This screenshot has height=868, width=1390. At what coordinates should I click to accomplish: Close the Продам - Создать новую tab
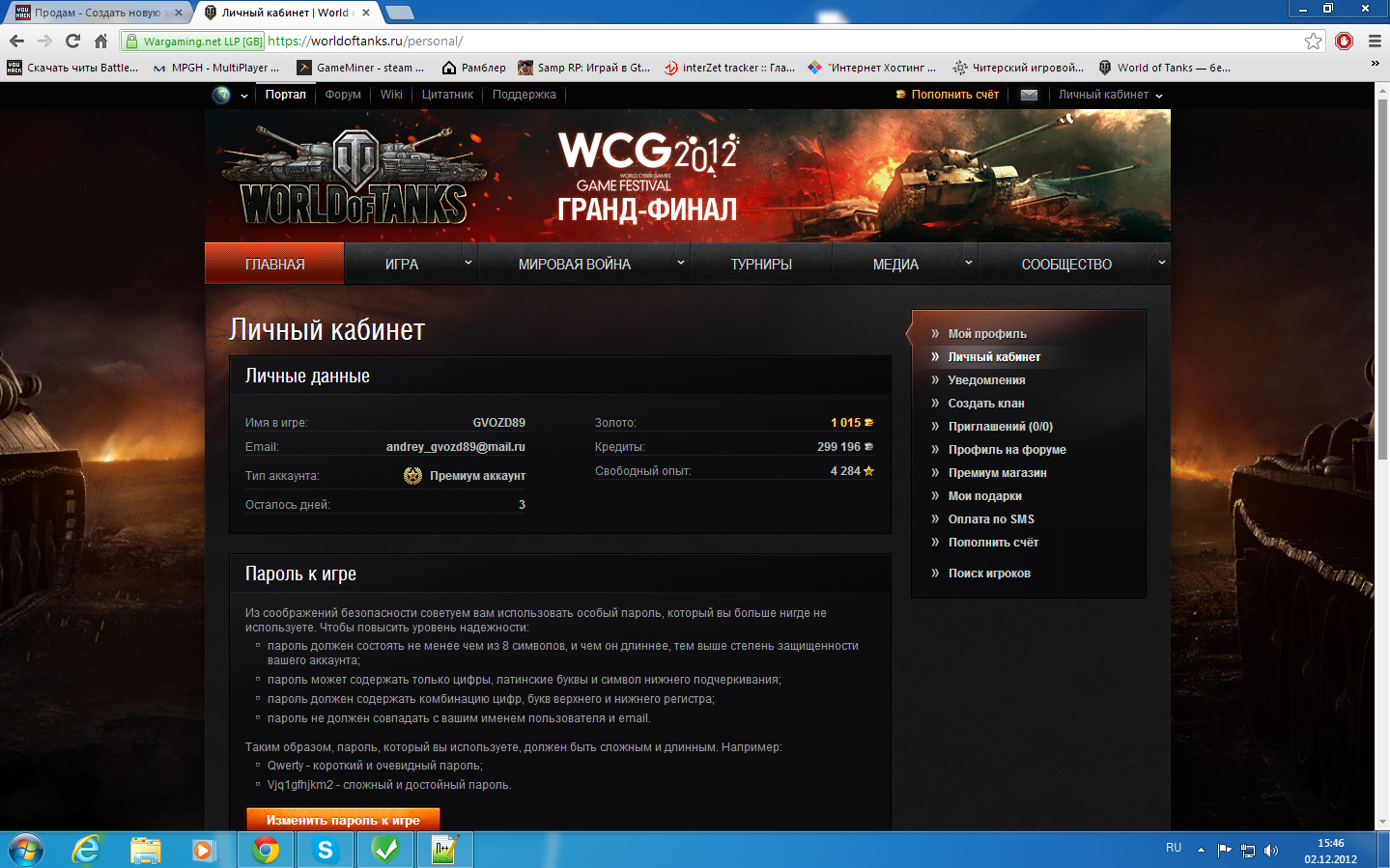coord(179,13)
